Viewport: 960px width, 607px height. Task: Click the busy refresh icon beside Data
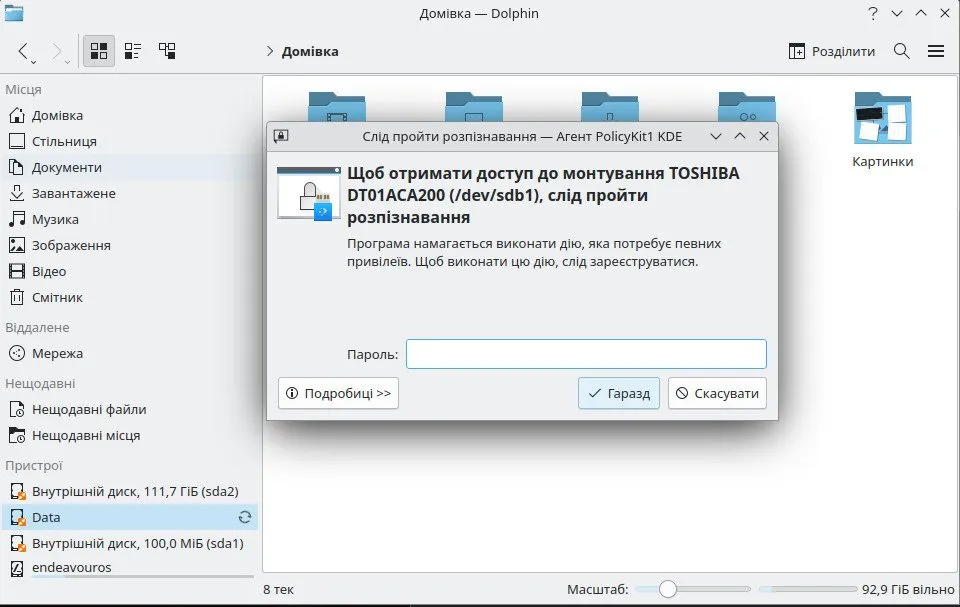245,518
